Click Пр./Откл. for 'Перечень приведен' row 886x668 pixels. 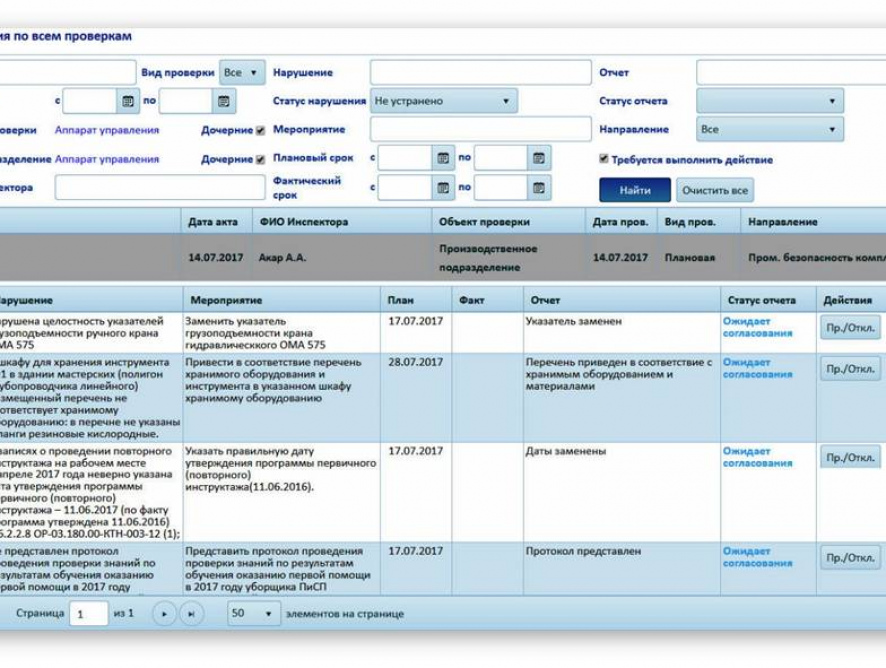point(850,369)
